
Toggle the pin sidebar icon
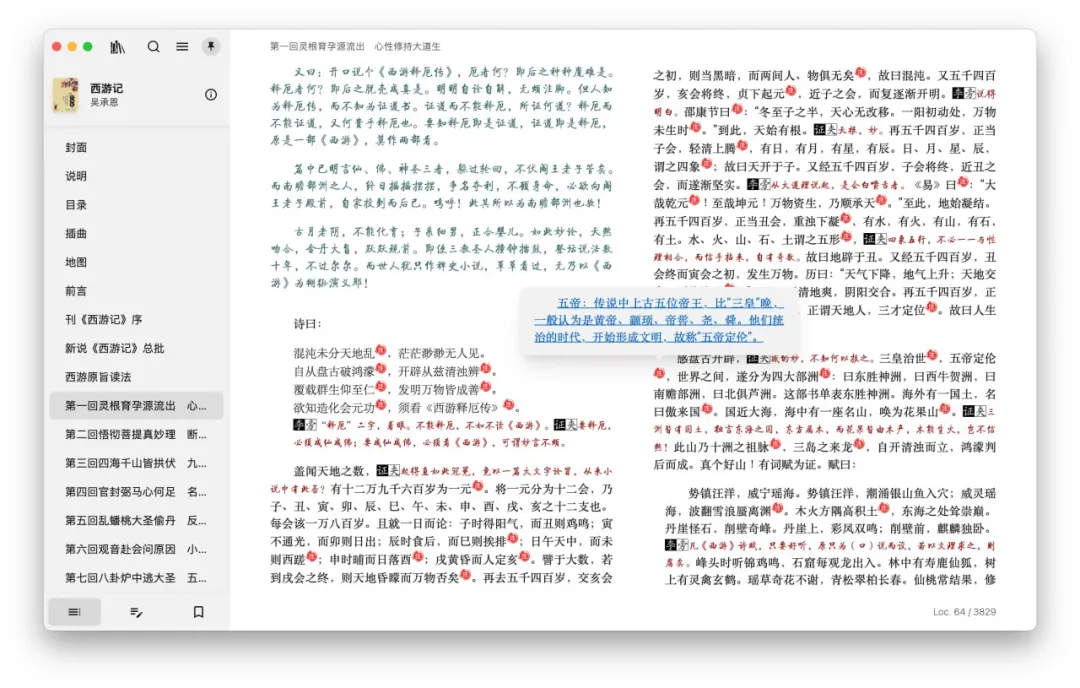click(x=211, y=46)
